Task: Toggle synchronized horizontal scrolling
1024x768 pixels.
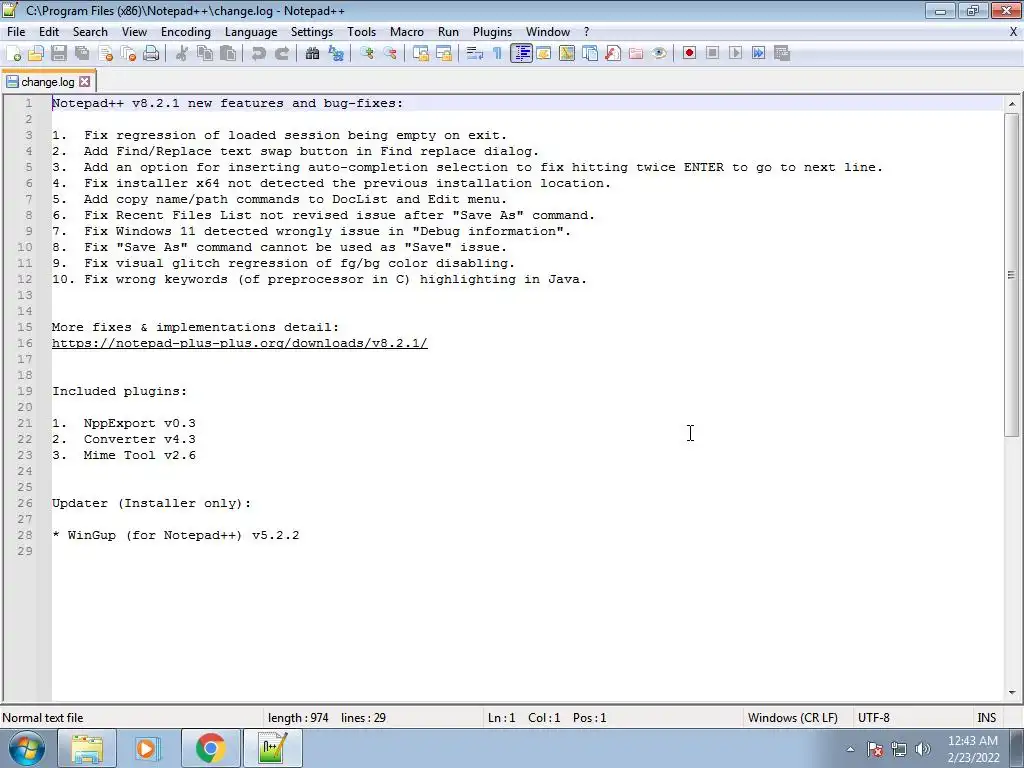Action: coord(444,54)
